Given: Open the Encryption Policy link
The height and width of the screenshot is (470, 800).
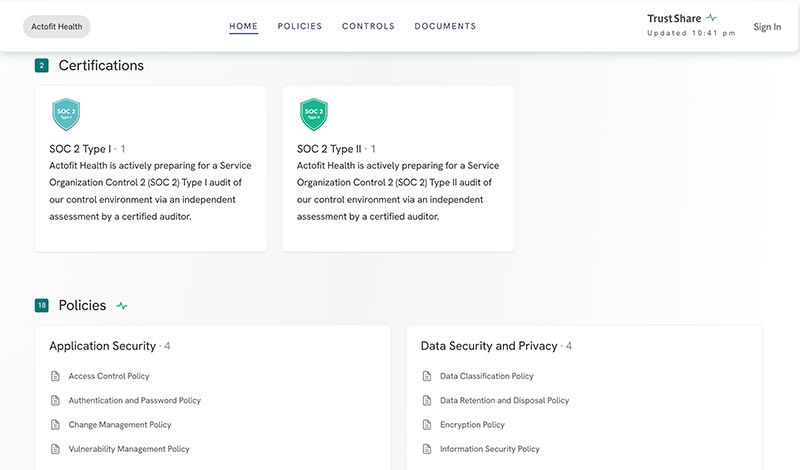Looking at the screenshot, I should click(472, 425).
